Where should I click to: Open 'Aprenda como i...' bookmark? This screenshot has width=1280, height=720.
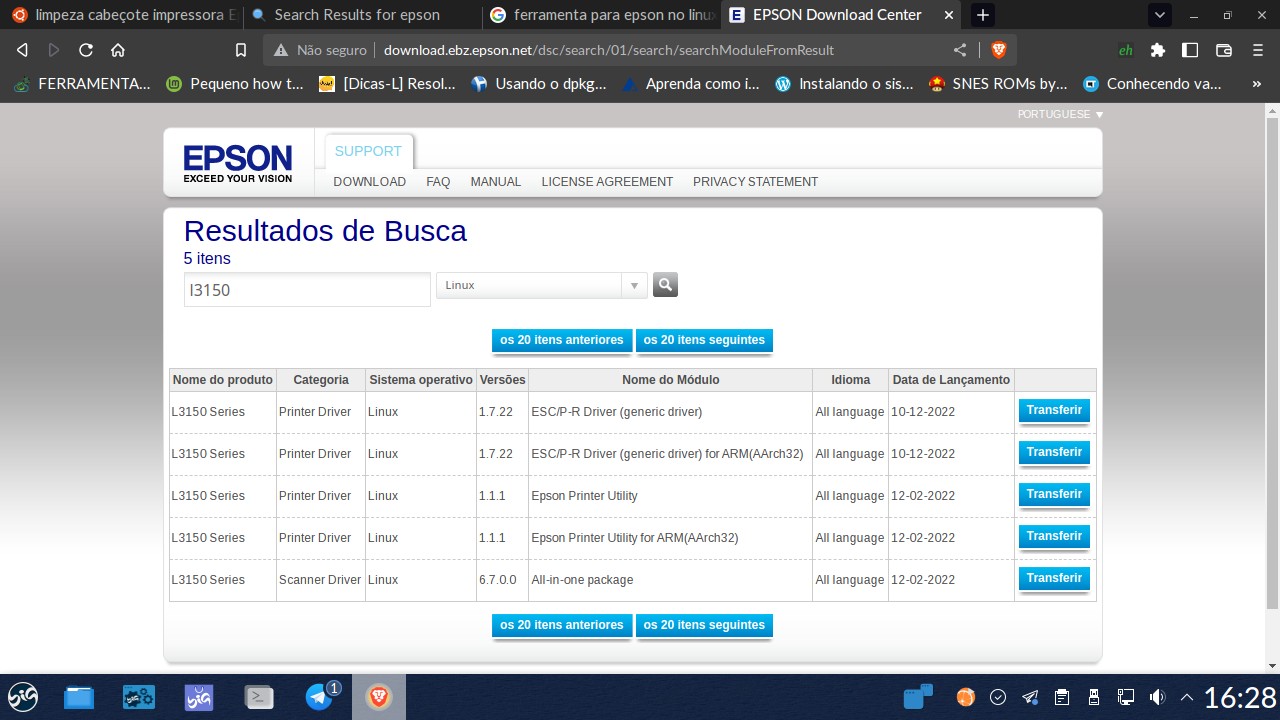[691, 84]
